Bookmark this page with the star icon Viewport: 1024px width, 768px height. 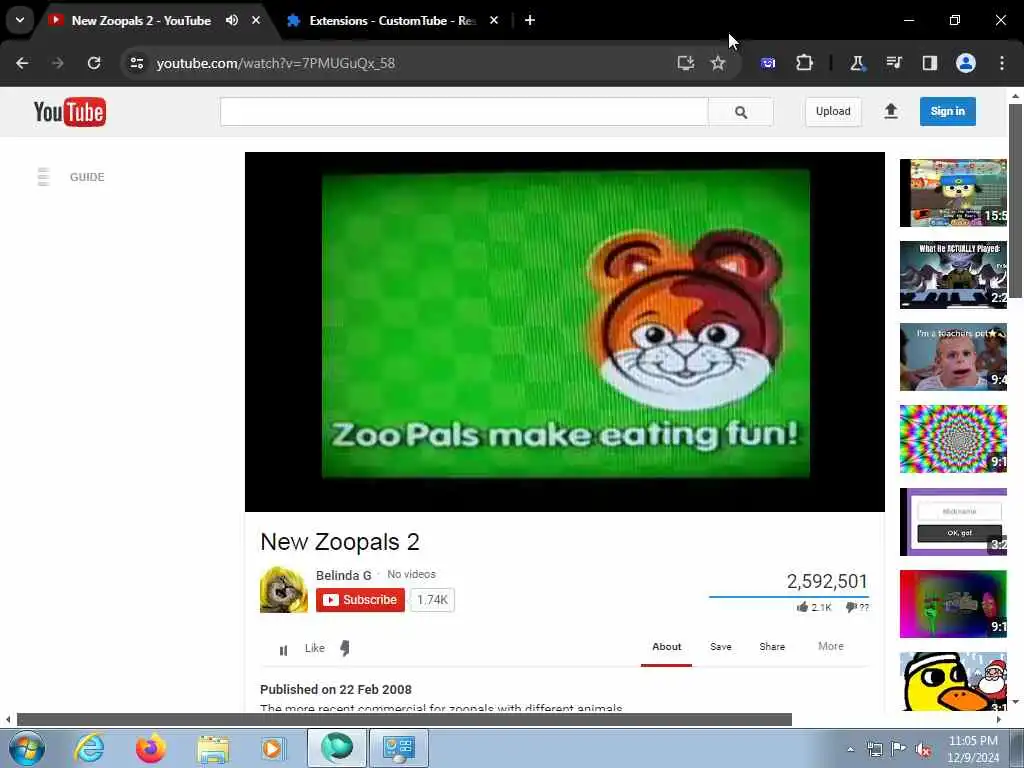(718, 63)
